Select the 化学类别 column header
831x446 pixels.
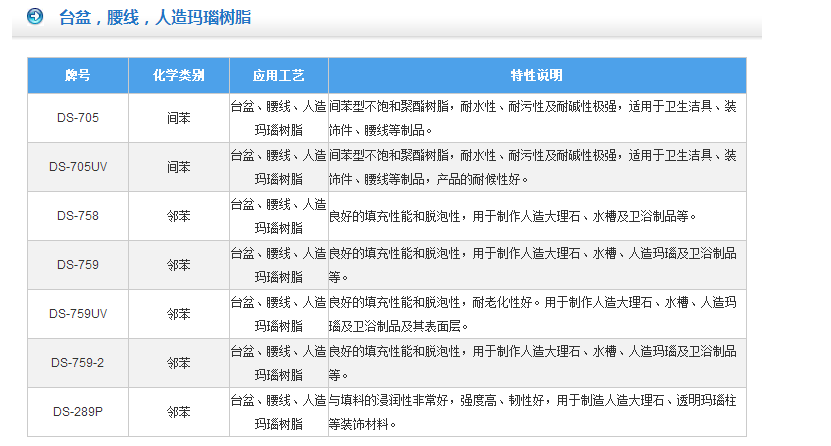point(178,75)
